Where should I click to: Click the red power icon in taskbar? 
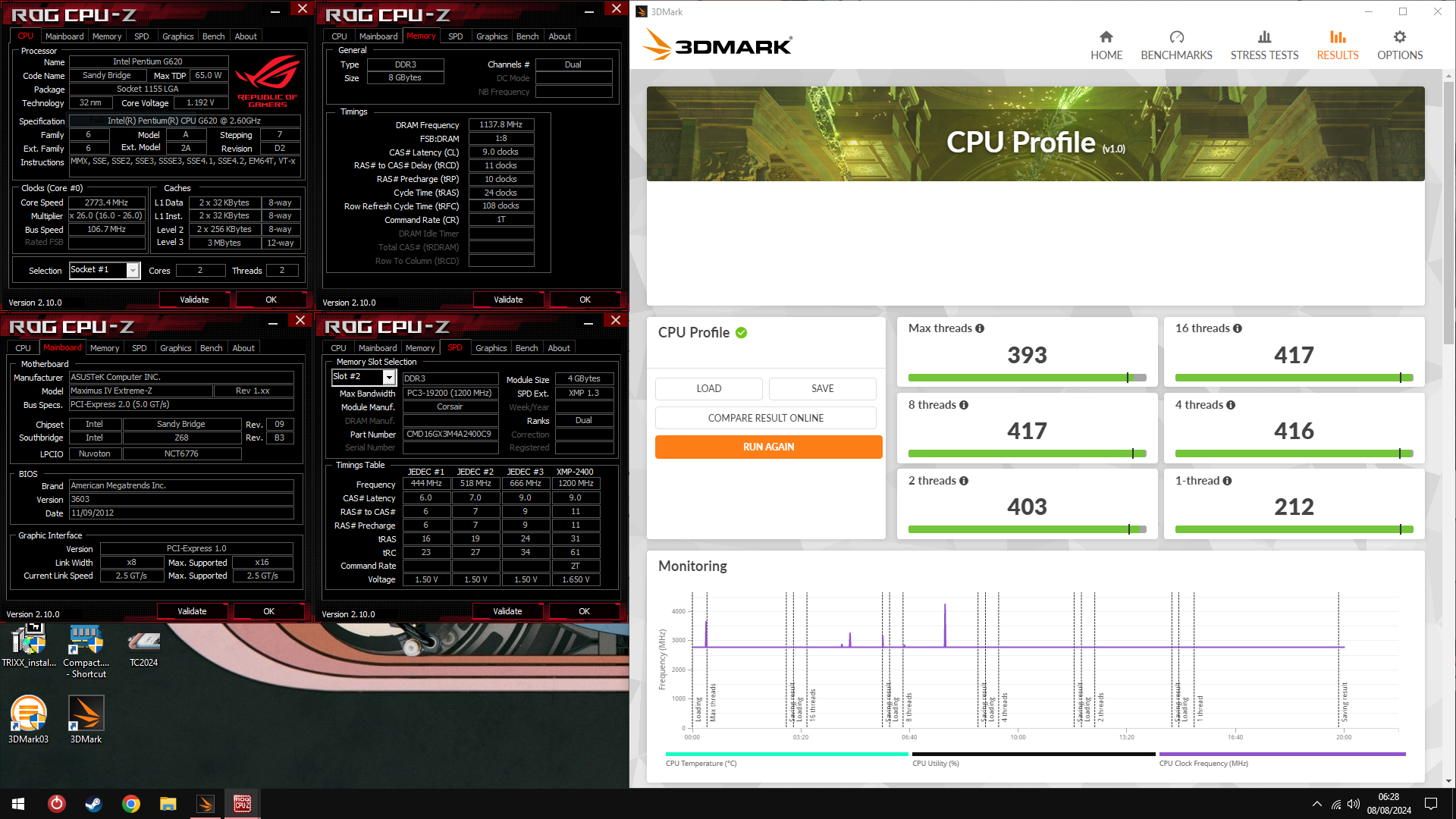56,804
